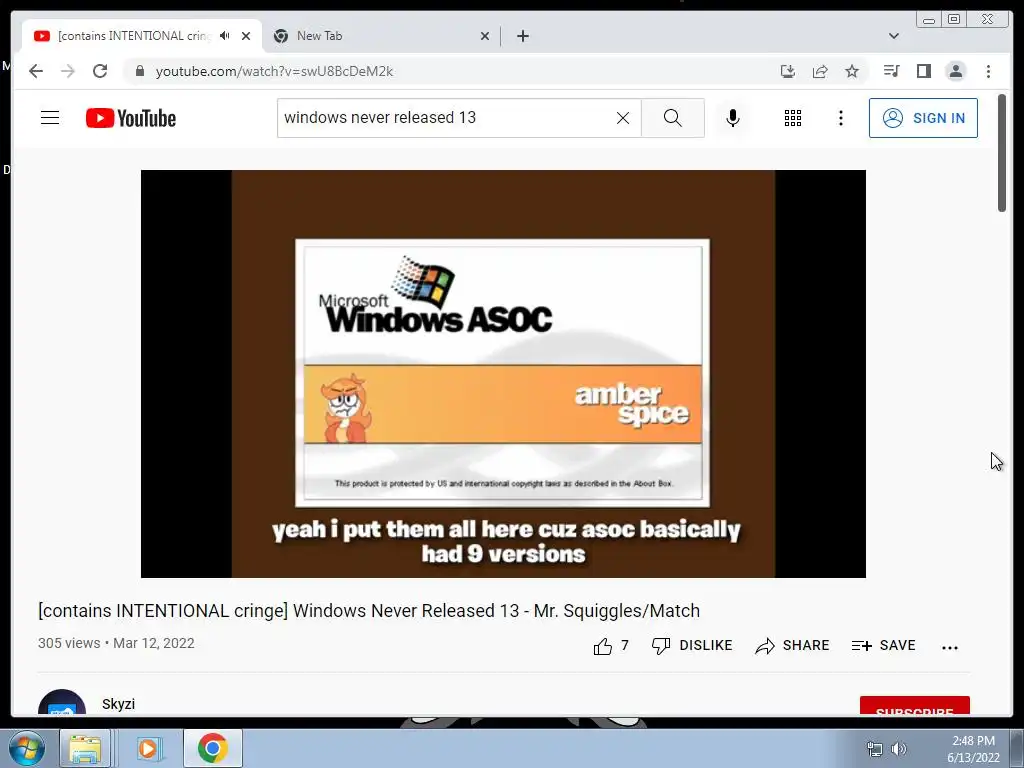Open Chrome's three-dot menu

tap(988, 71)
